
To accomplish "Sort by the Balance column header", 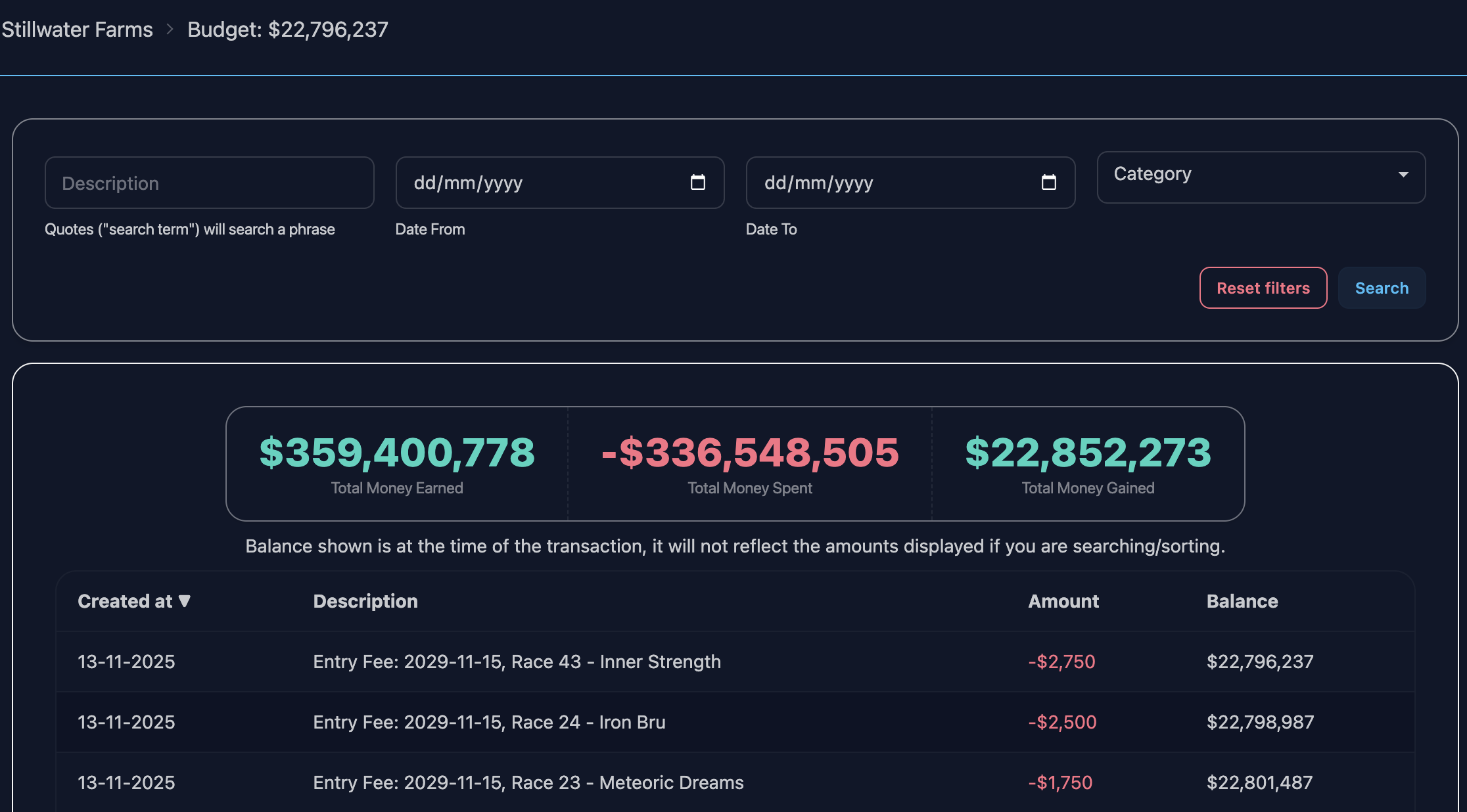I will [x=1242, y=601].
